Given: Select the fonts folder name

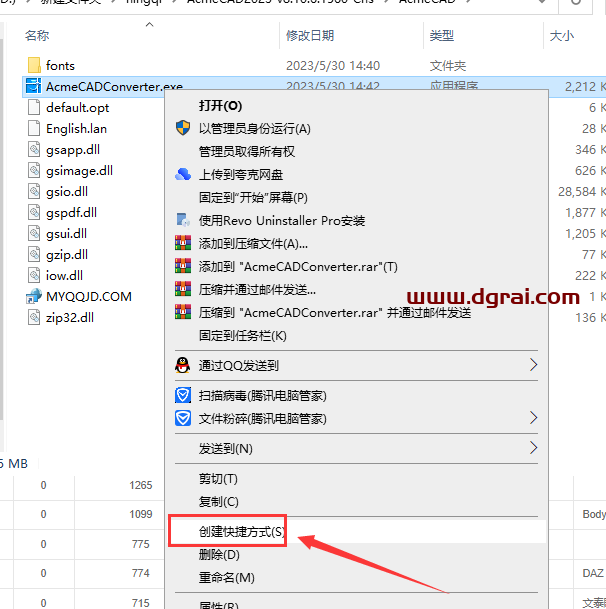Looking at the screenshot, I should click(x=60, y=66).
